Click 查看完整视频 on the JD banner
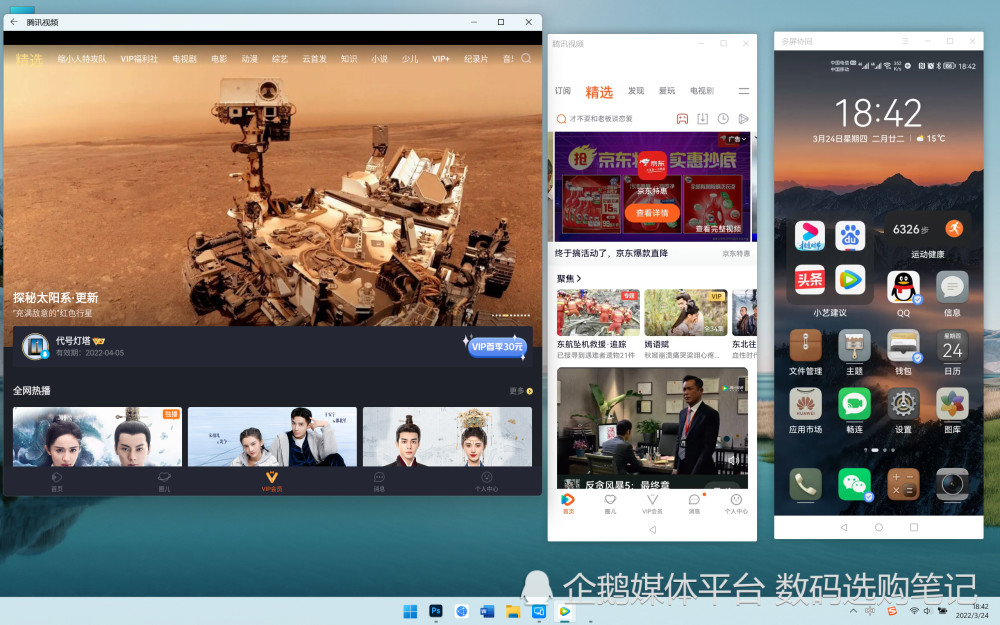 coord(718,228)
